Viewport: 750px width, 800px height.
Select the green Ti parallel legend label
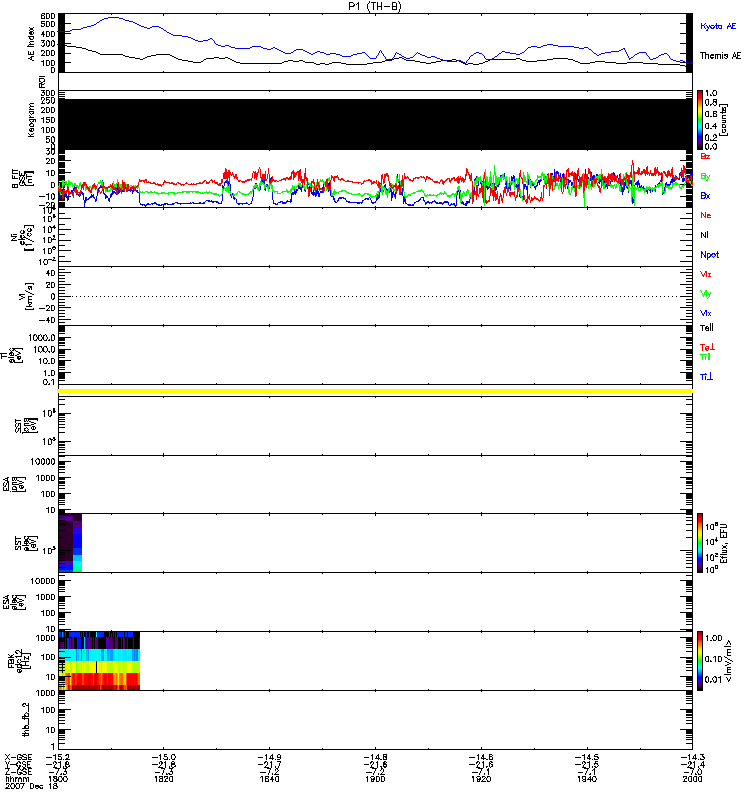[x=705, y=357]
